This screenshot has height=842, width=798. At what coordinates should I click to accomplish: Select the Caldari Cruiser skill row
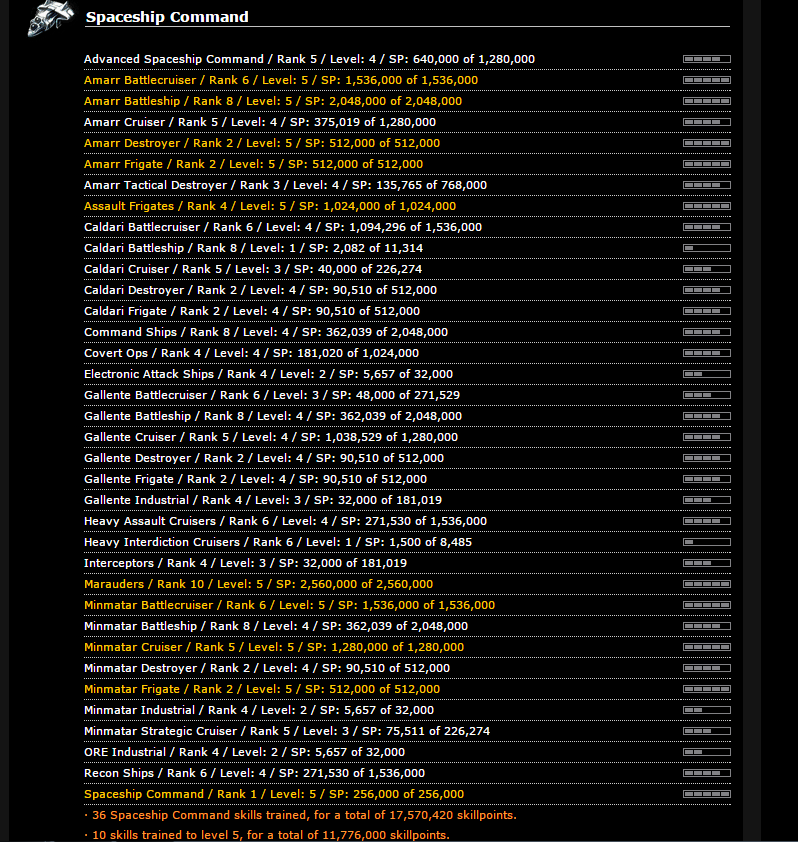pyautogui.click(x=407, y=268)
